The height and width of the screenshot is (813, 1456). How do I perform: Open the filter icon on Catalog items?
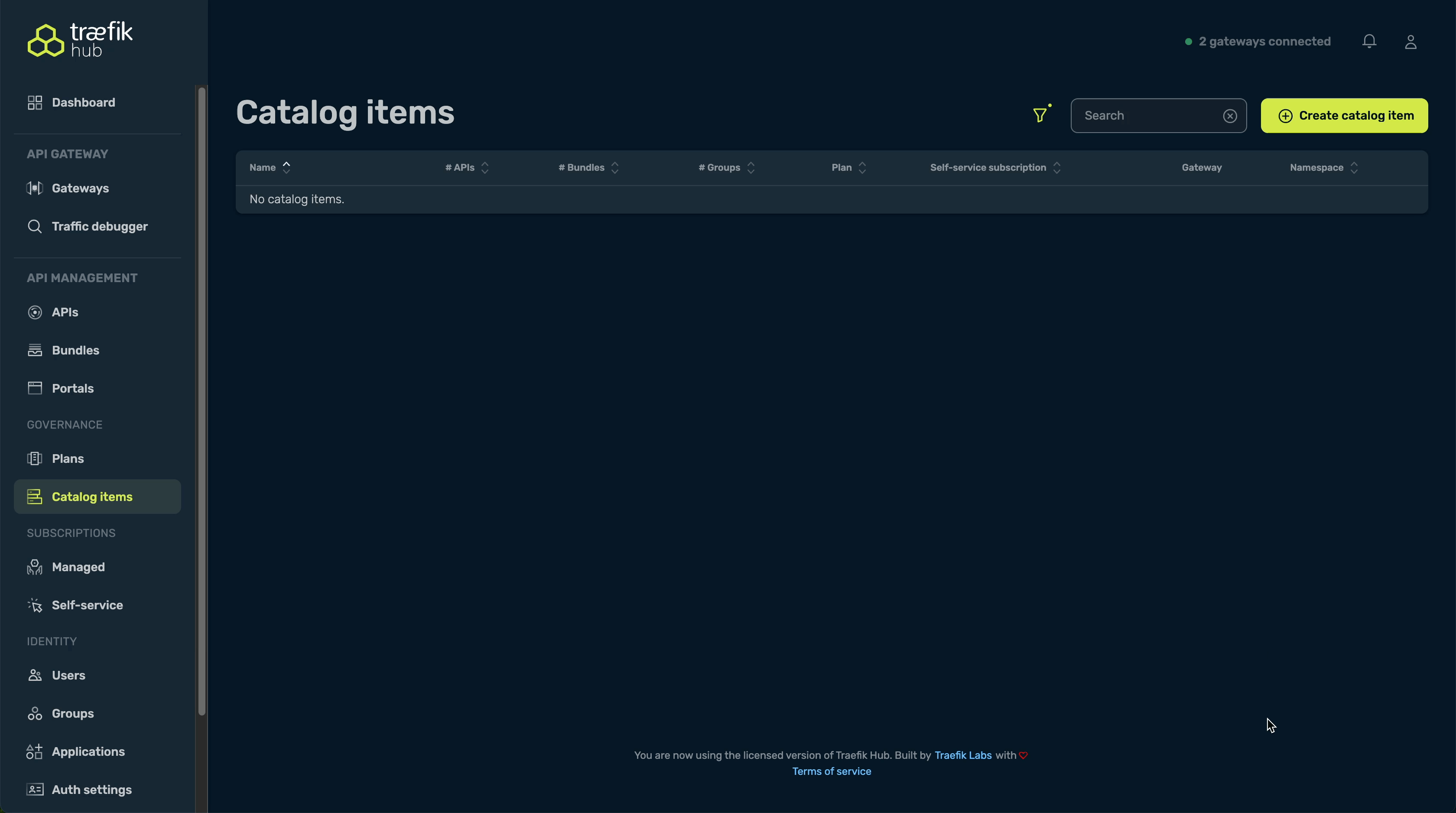click(x=1041, y=115)
